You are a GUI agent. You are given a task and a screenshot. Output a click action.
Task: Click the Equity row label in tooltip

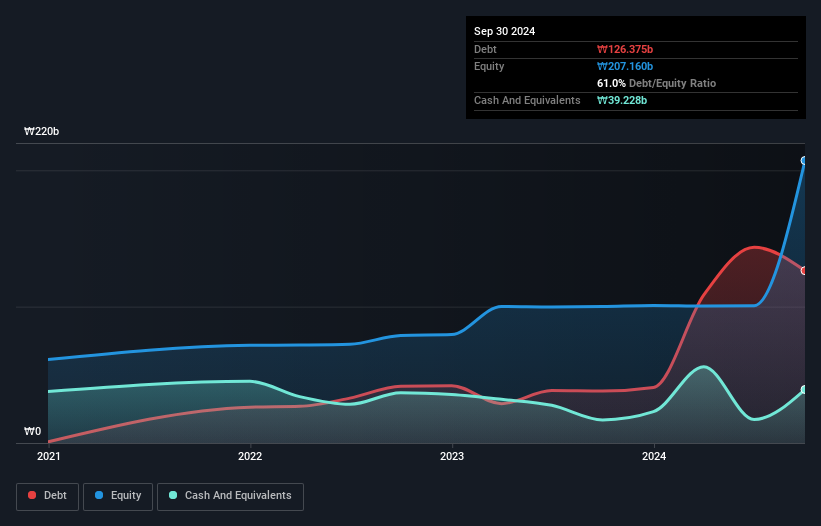[x=489, y=66]
